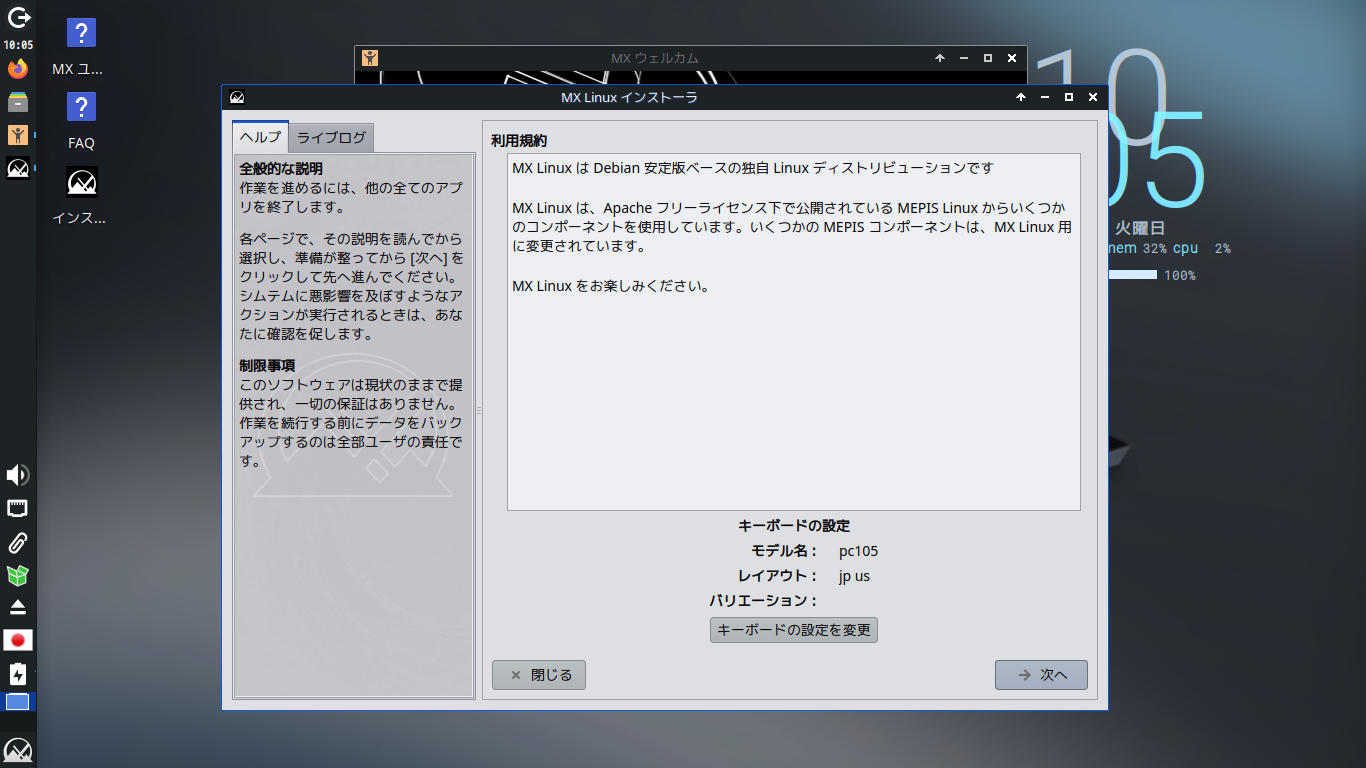Open the file manager icon in the panel
The height and width of the screenshot is (768, 1366).
(x=18, y=102)
